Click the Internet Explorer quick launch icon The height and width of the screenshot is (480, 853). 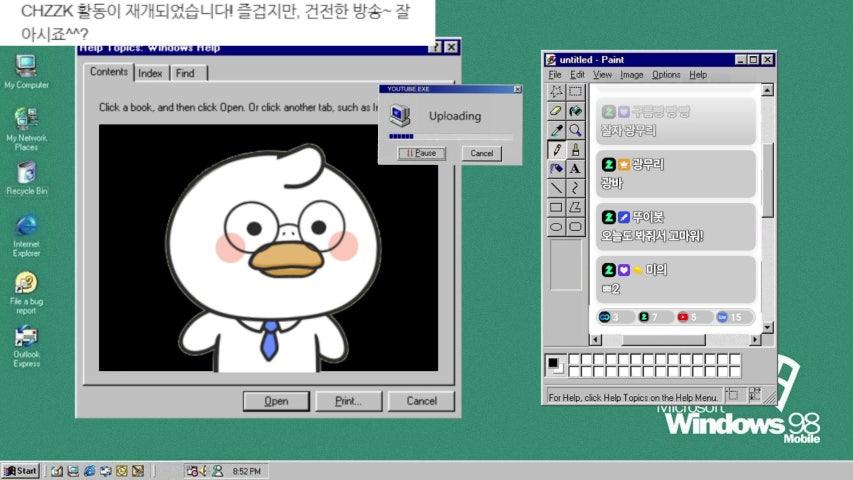(89, 471)
